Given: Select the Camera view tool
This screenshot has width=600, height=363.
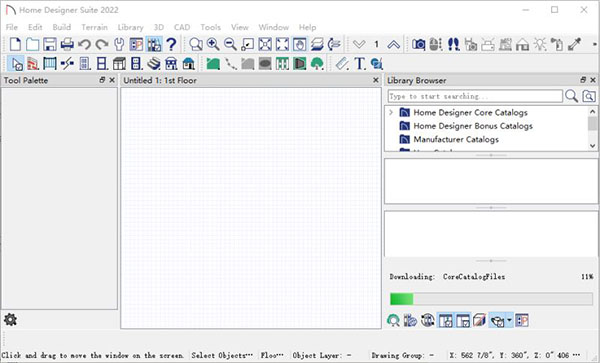Looking at the screenshot, I should click(419, 44).
